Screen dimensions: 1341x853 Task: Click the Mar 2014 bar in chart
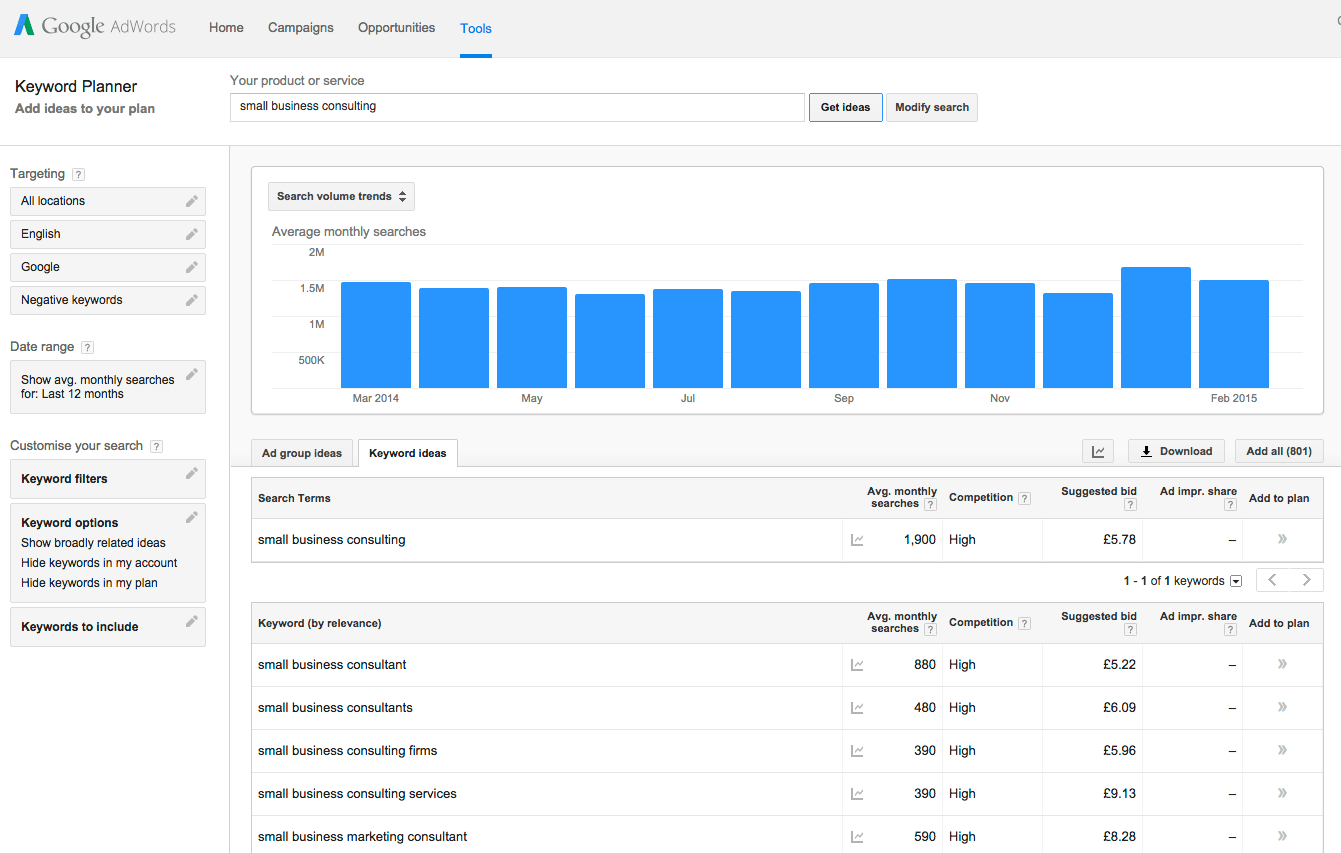376,335
